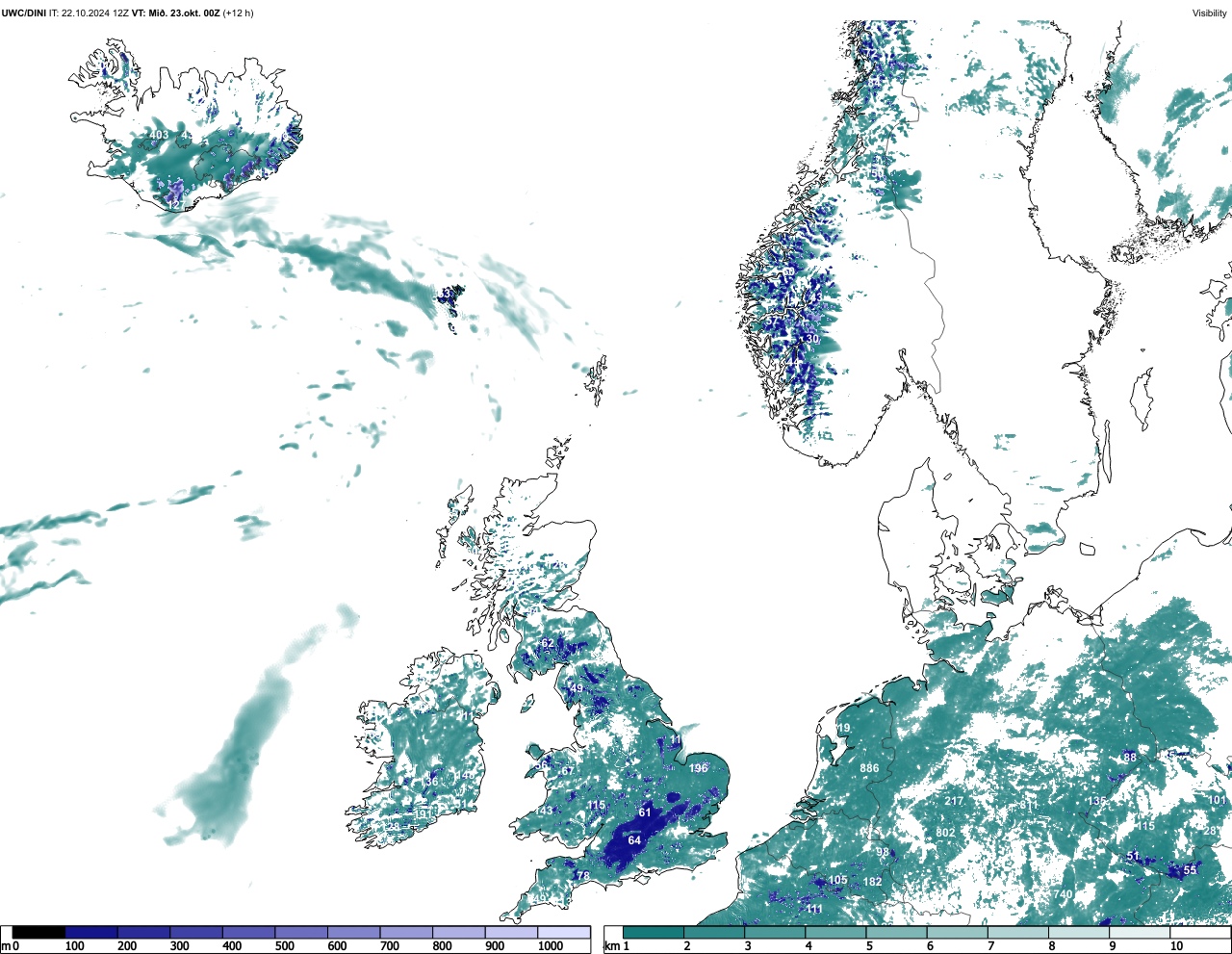
Task: Click the '105' value over northern France
Action: point(838,880)
